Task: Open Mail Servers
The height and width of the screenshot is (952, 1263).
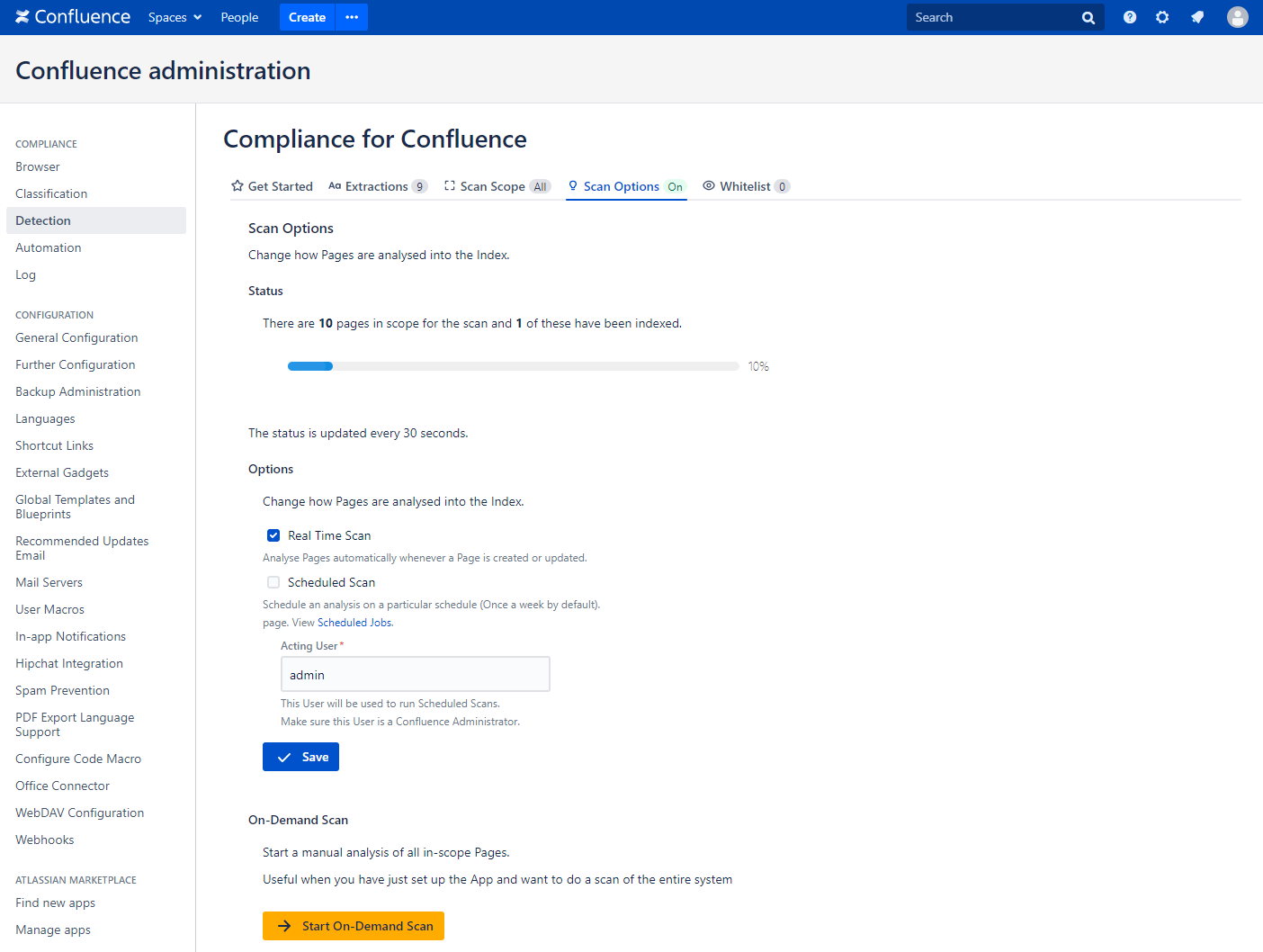Action: click(49, 582)
